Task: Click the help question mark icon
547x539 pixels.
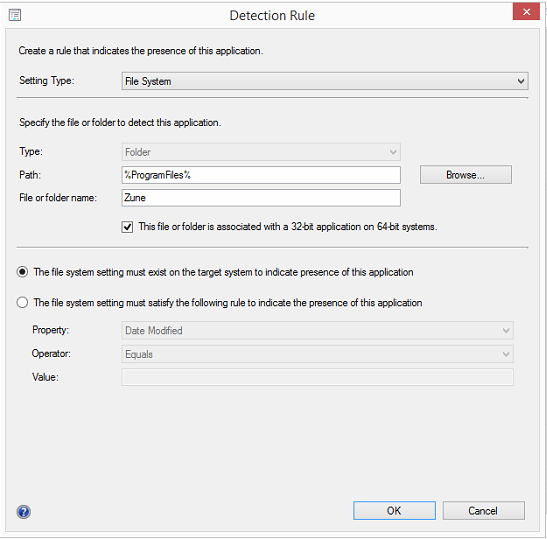Action: [x=23, y=512]
